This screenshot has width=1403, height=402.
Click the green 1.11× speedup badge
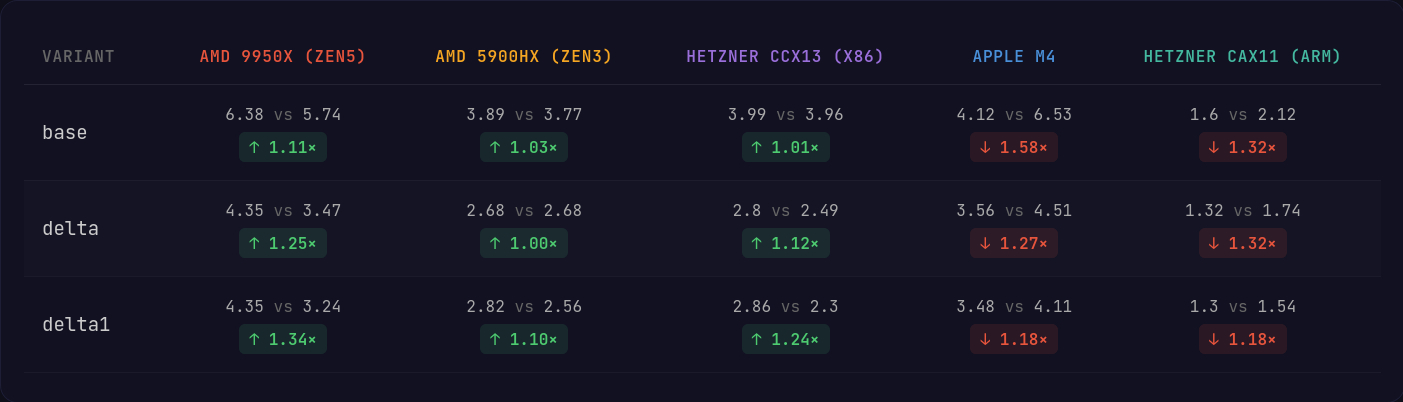click(283, 148)
